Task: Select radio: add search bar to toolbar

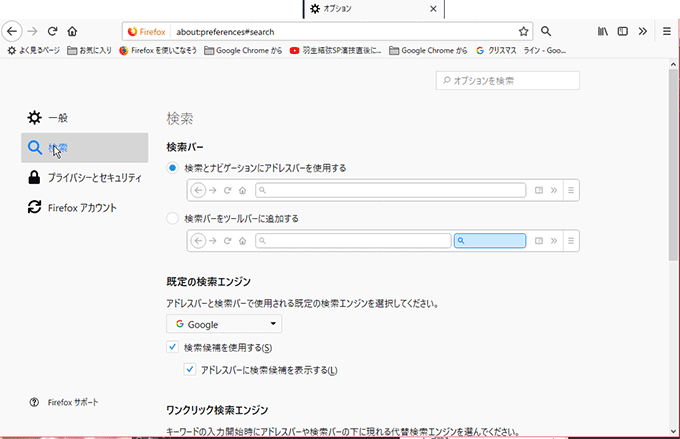Action: [173, 218]
